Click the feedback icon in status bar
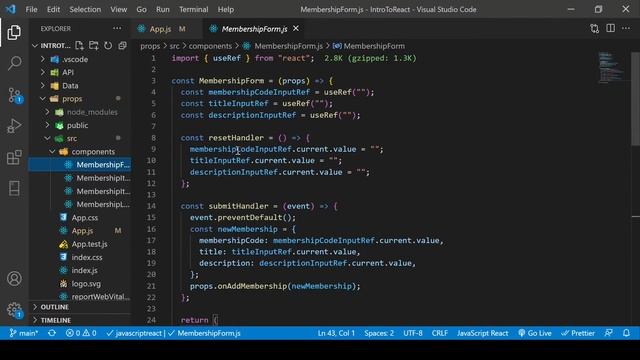The width and height of the screenshot is (640, 360). click(x=609, y=333)
